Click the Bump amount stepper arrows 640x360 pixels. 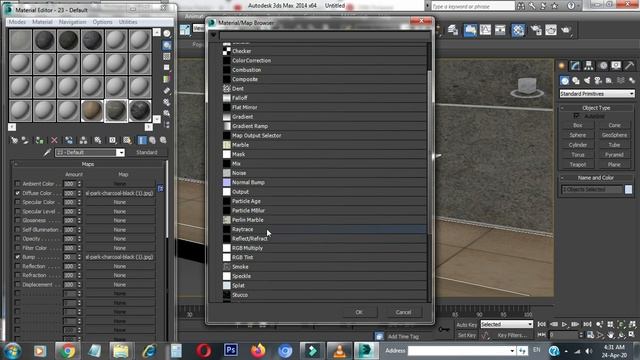pos(80,257)
